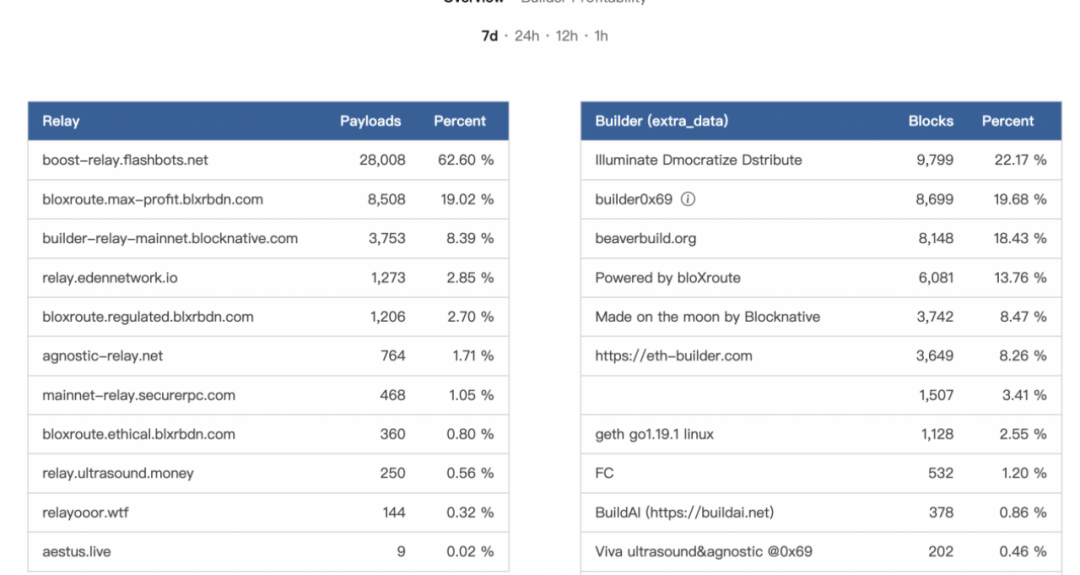
Task: Click the agnostic-relay.net relay row
Action: tap(103, 356)
